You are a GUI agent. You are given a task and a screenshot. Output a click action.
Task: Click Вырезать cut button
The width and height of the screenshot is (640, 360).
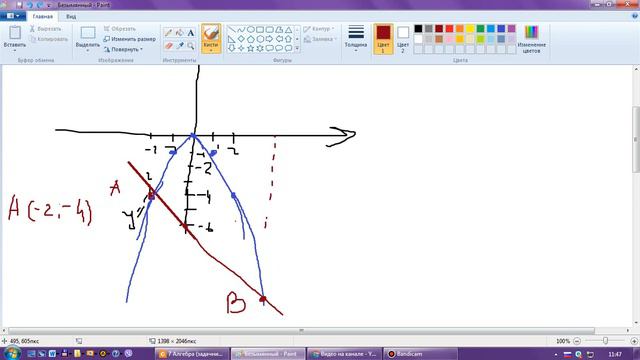[45, 29]
